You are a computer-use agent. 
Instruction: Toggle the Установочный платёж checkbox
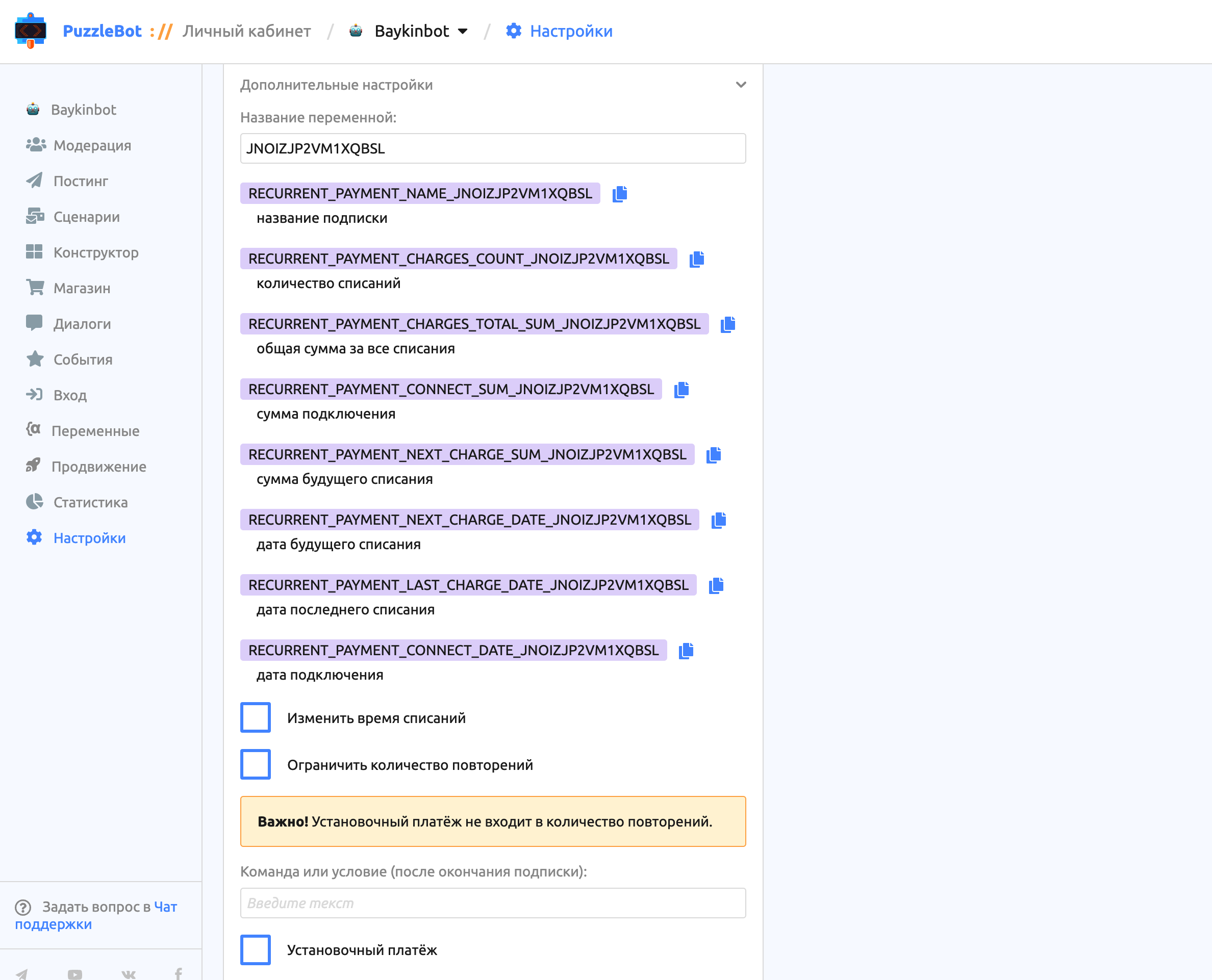click(x=255, y=949)
